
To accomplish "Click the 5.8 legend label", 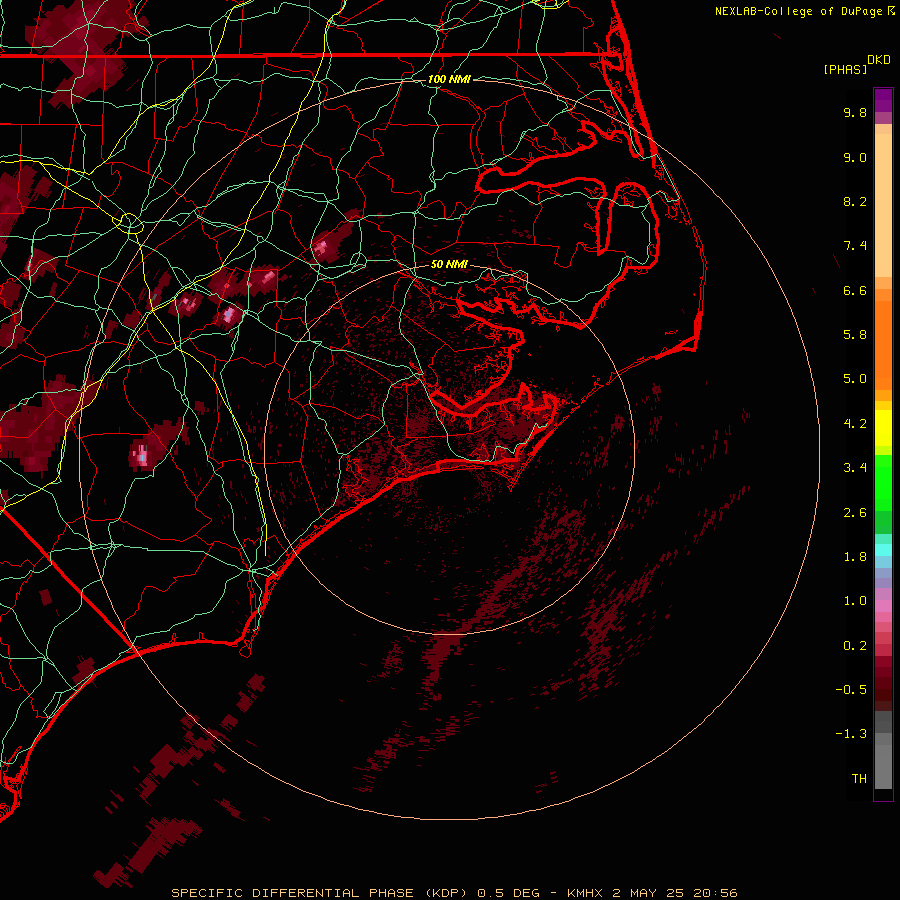I will [855, 335].
